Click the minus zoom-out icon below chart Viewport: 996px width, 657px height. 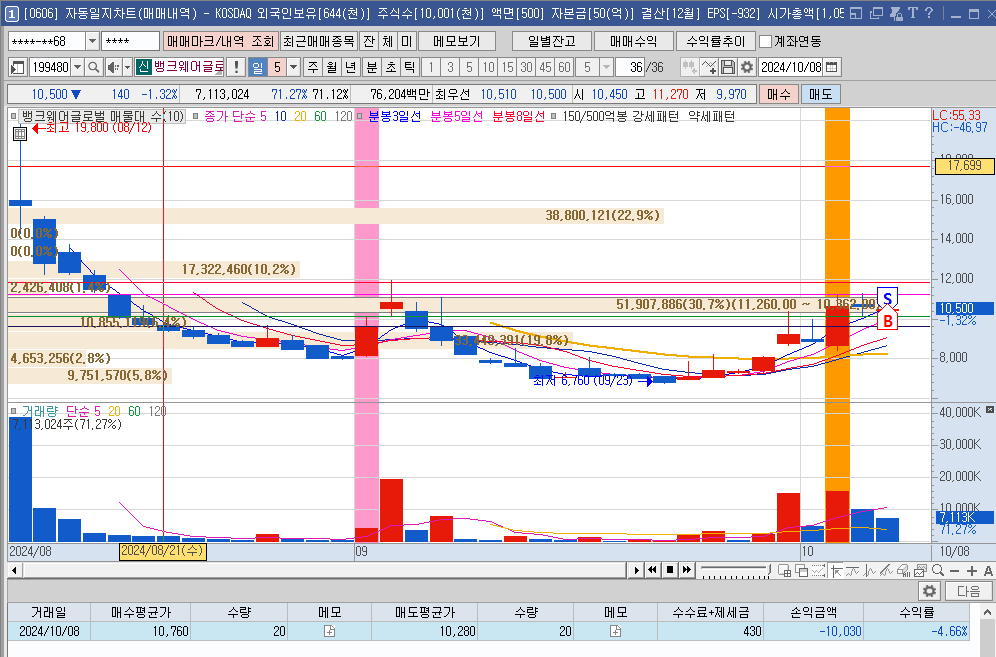click(x=954, y=571)
